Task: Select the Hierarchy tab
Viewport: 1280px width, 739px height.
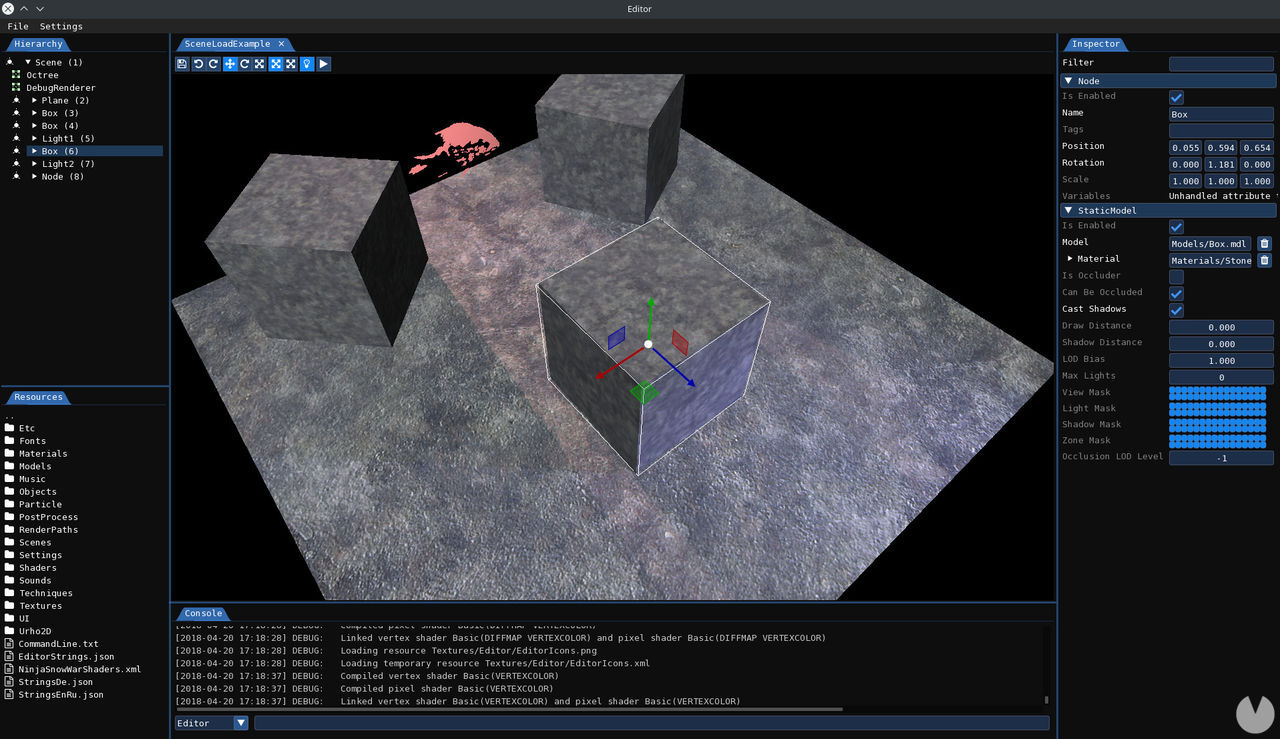Action: coord(38,44)
